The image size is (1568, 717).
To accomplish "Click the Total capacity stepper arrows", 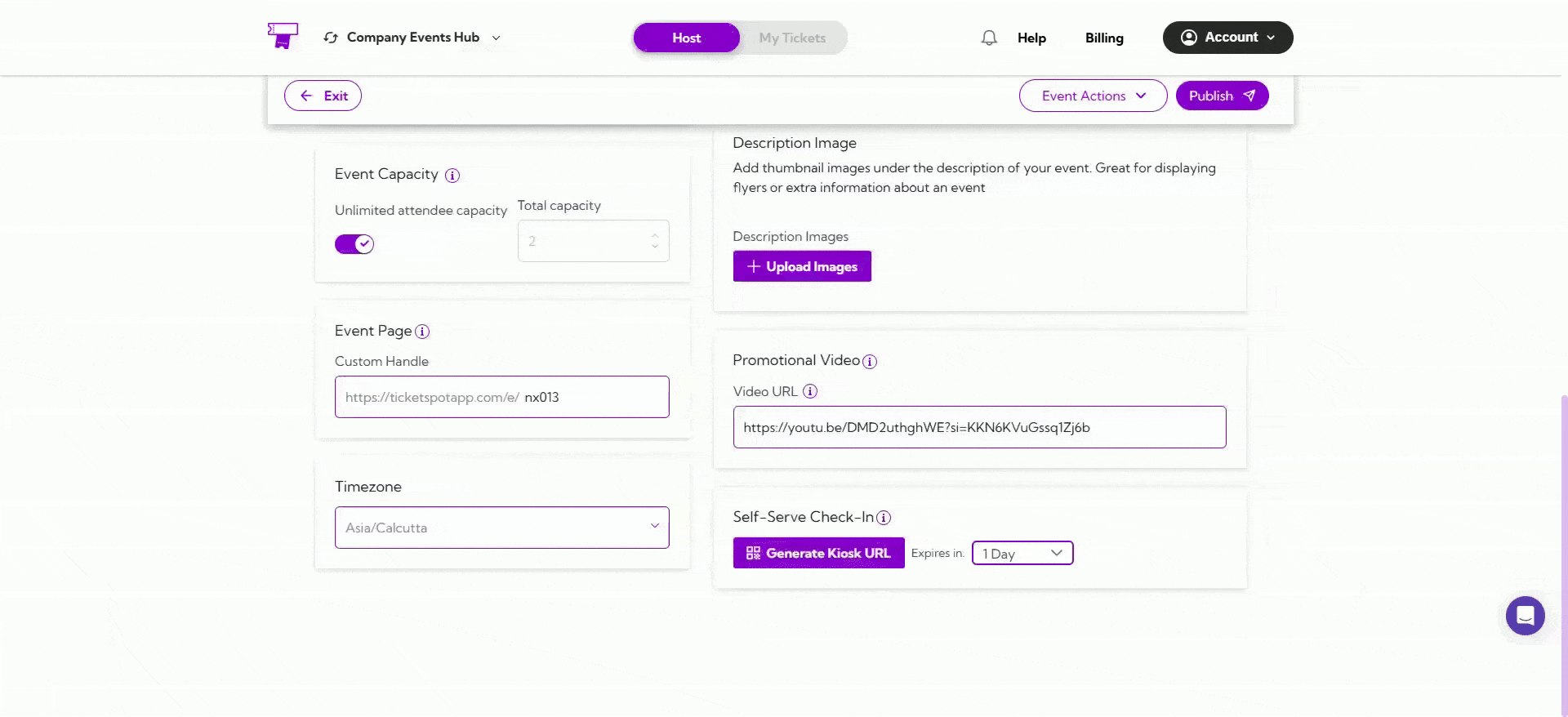I will tap(655, 241).
